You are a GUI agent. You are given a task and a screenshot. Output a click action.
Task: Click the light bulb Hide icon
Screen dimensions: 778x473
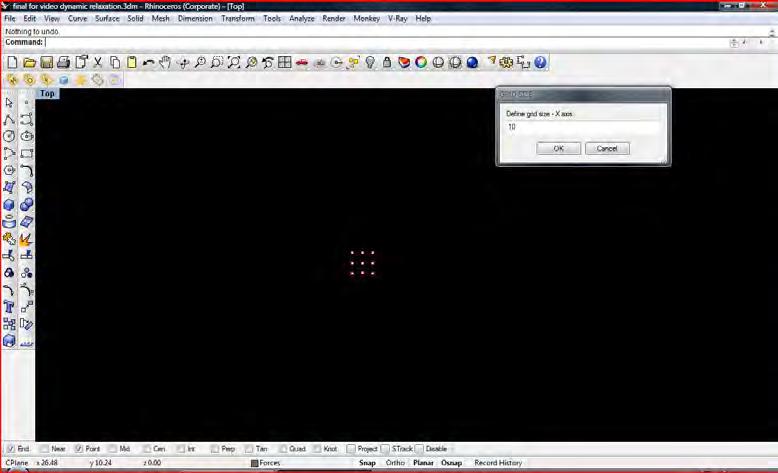pyautogui.click(x=370, y=63)
